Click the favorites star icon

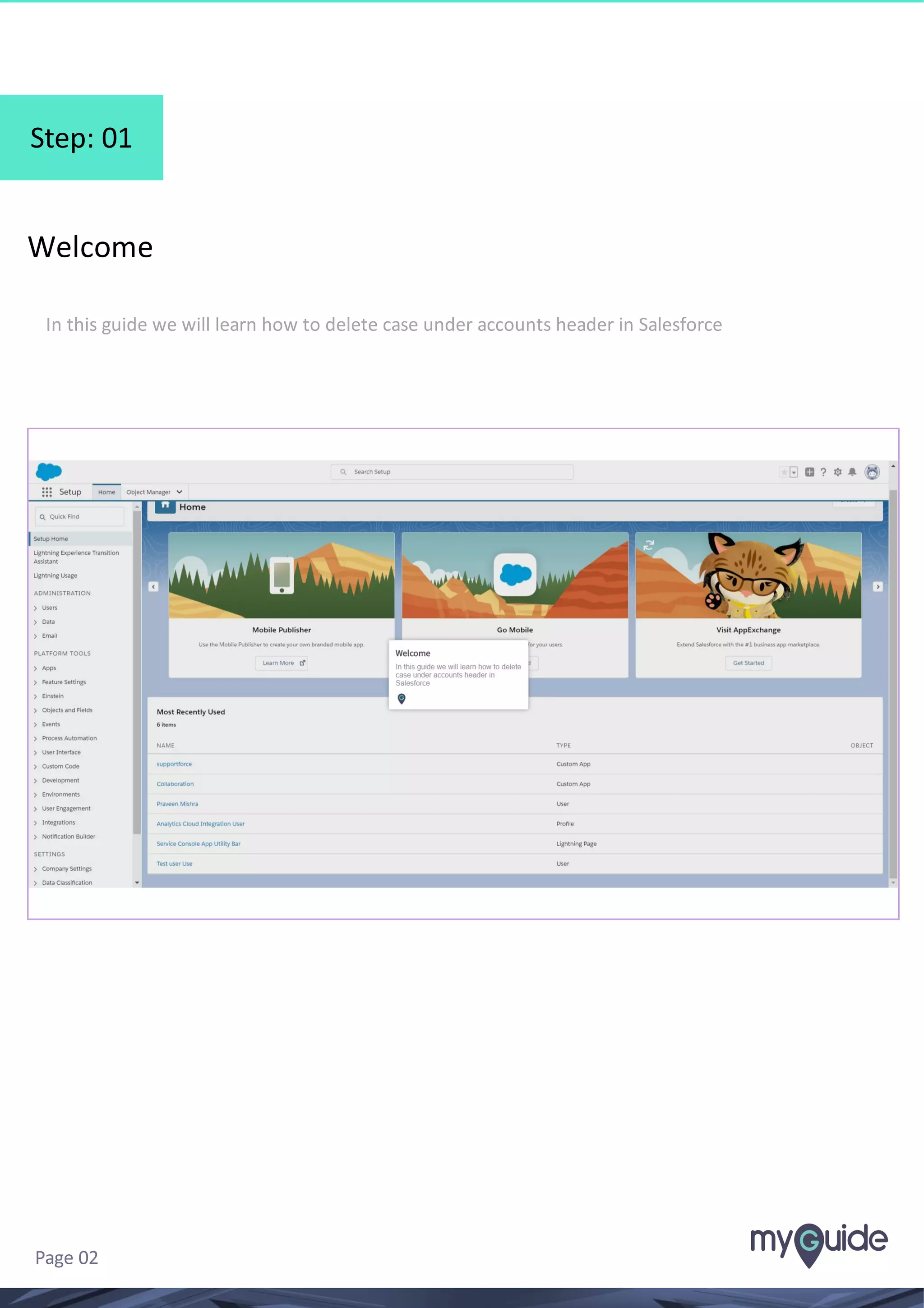point(784,472)
